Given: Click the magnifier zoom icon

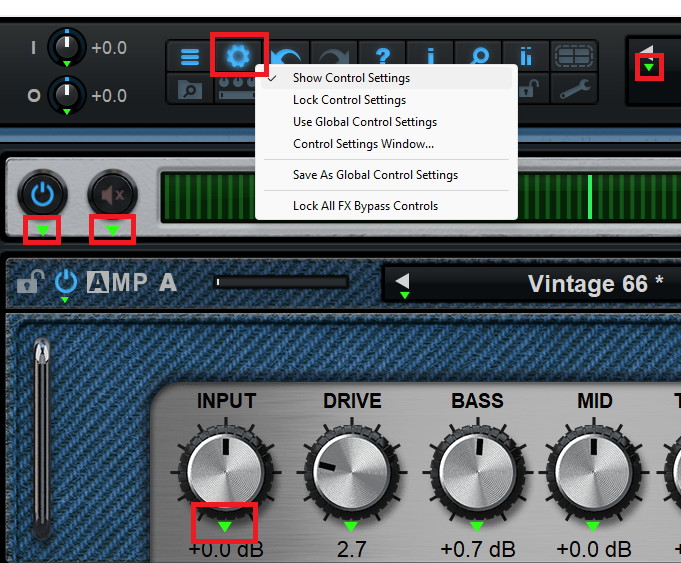Looking at the screenshot, I should (x=479, y=56).
